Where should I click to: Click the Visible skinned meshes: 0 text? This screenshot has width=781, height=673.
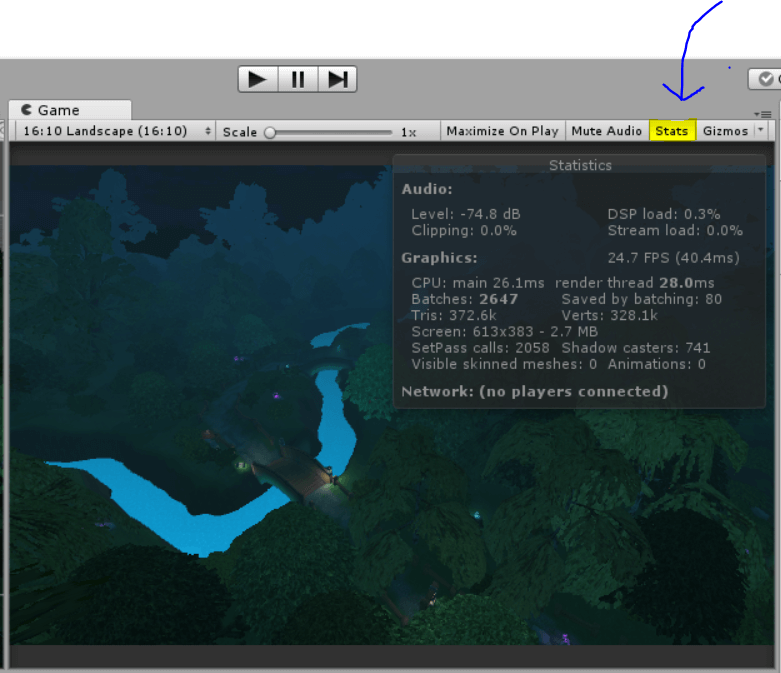click(x=504, y=364)
